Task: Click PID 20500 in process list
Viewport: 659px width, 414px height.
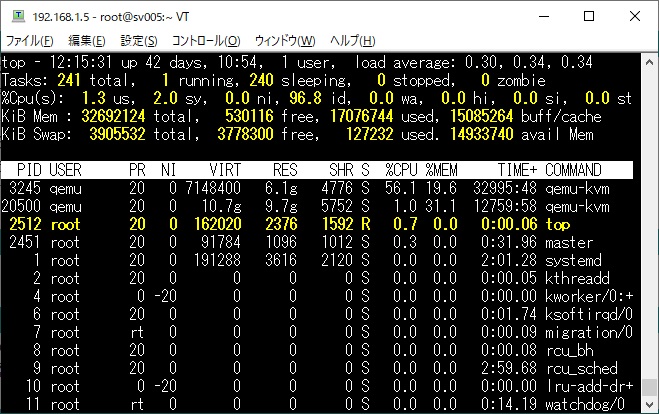Action: click(21, 206)
